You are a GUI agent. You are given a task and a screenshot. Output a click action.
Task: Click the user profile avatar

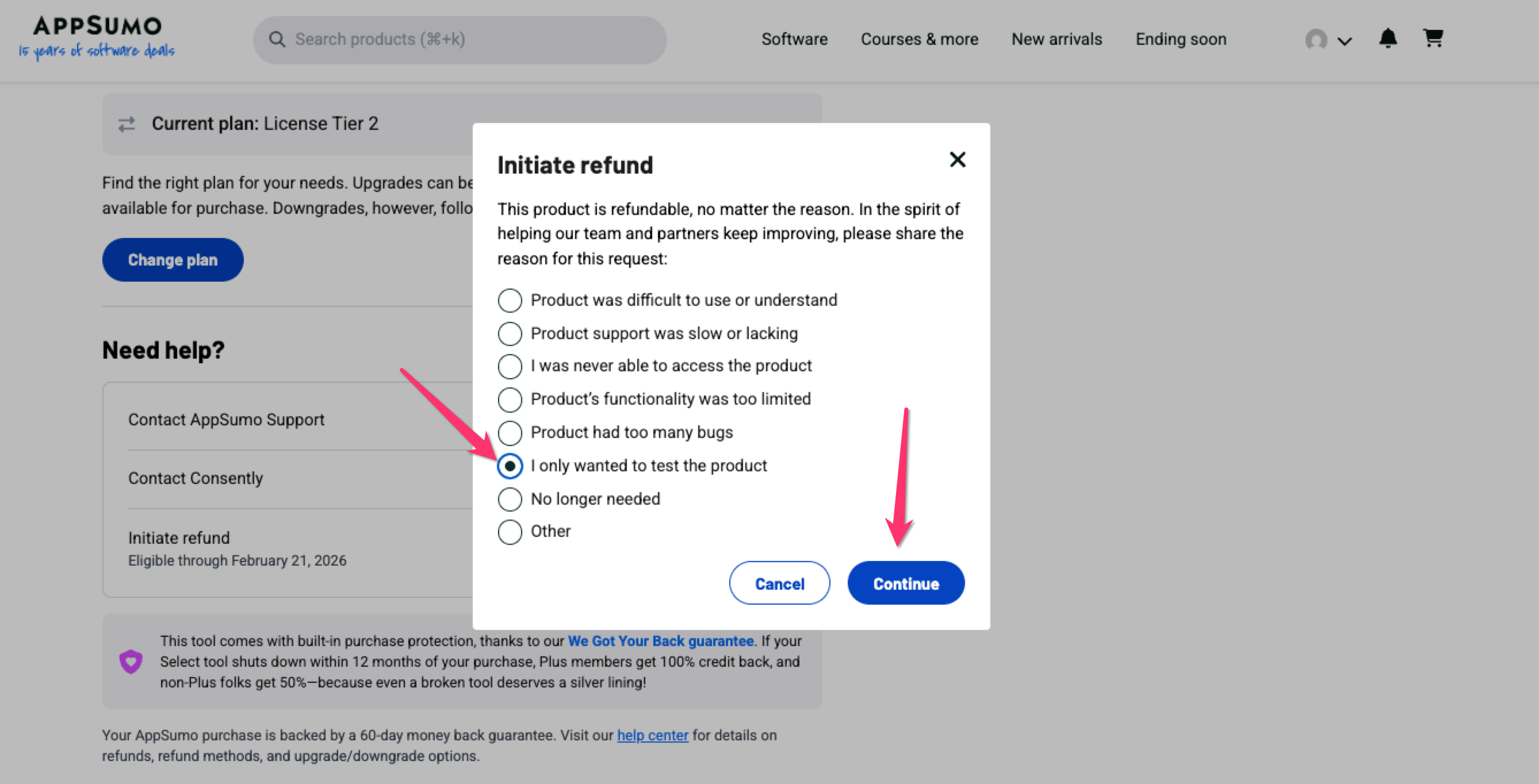click(1315, 40)
